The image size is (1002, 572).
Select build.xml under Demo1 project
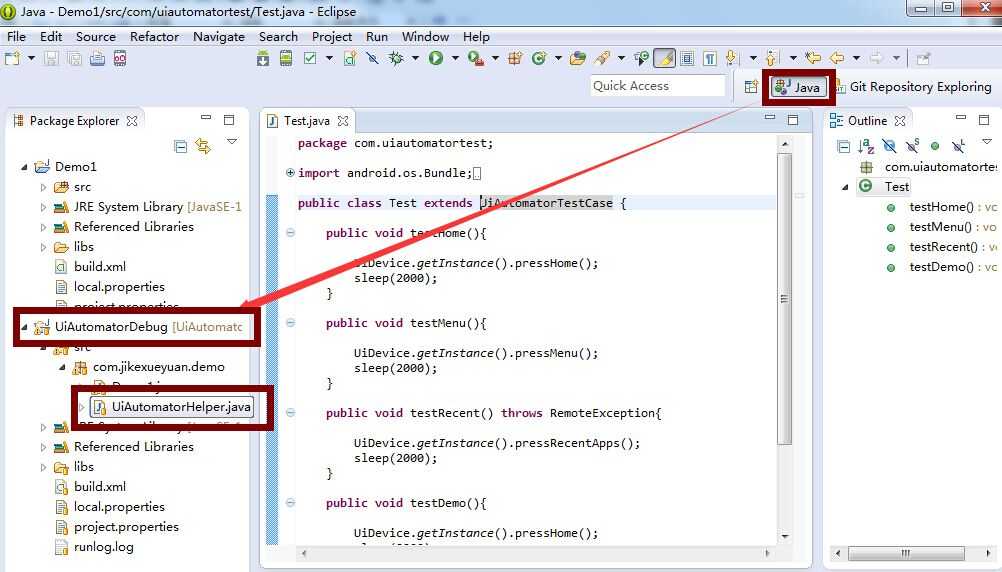click(90, 267)
